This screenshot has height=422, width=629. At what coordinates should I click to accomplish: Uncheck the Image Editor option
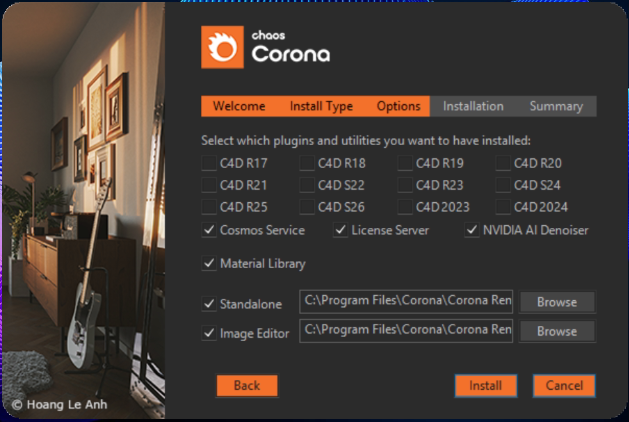(209, 333)
